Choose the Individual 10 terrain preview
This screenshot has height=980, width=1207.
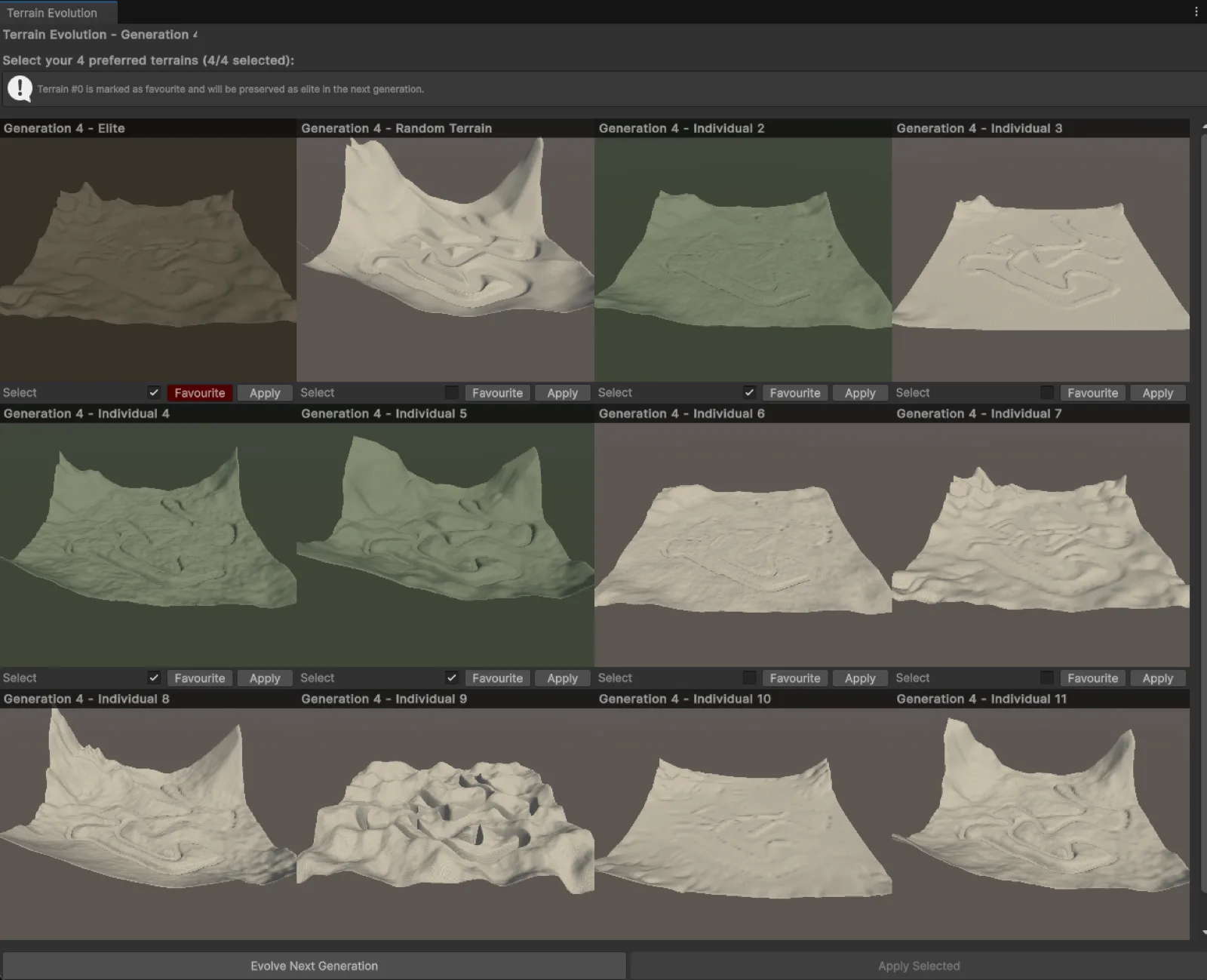click(x=743, y=824)
